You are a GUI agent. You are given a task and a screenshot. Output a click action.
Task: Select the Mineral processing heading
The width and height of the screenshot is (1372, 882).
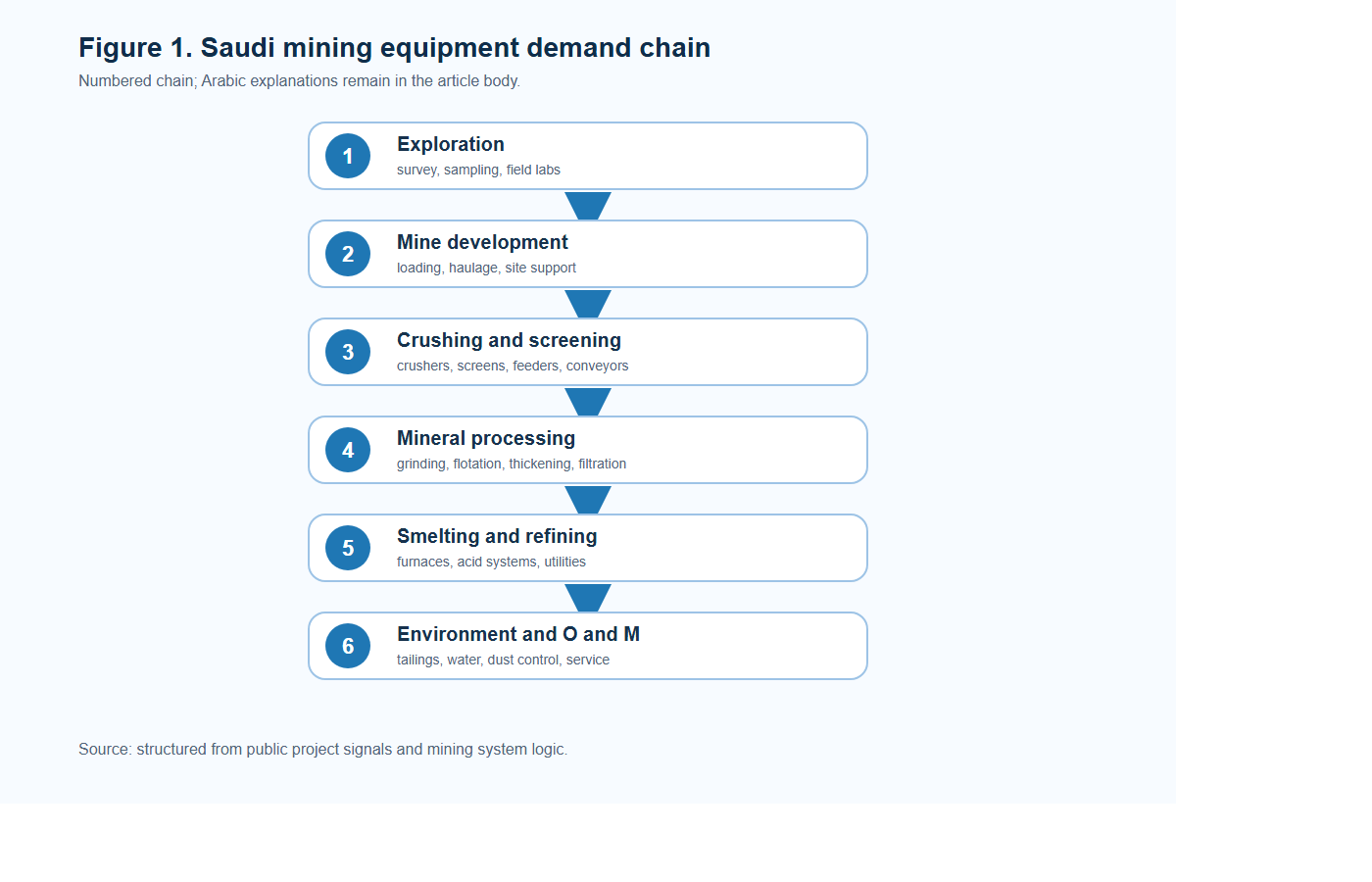(486, 438)
